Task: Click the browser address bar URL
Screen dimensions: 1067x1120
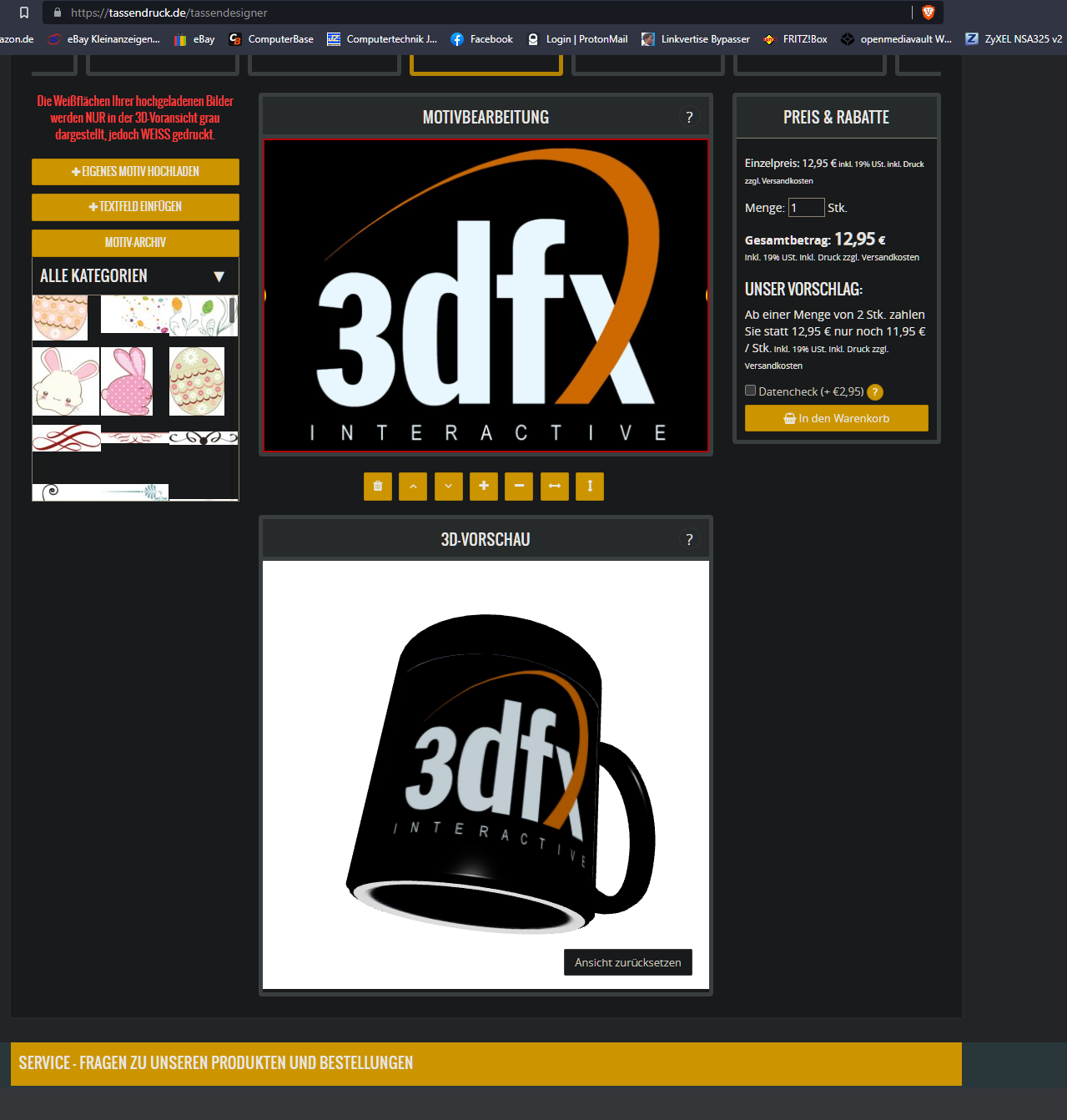Action: click(169, 13)
